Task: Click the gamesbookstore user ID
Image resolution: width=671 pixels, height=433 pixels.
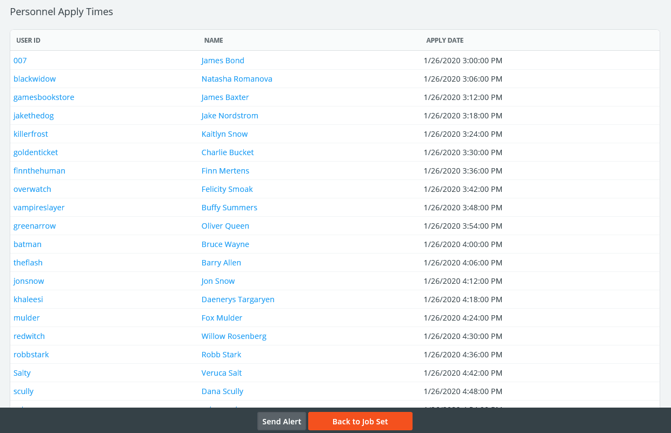Action: (x=43, y=97)
